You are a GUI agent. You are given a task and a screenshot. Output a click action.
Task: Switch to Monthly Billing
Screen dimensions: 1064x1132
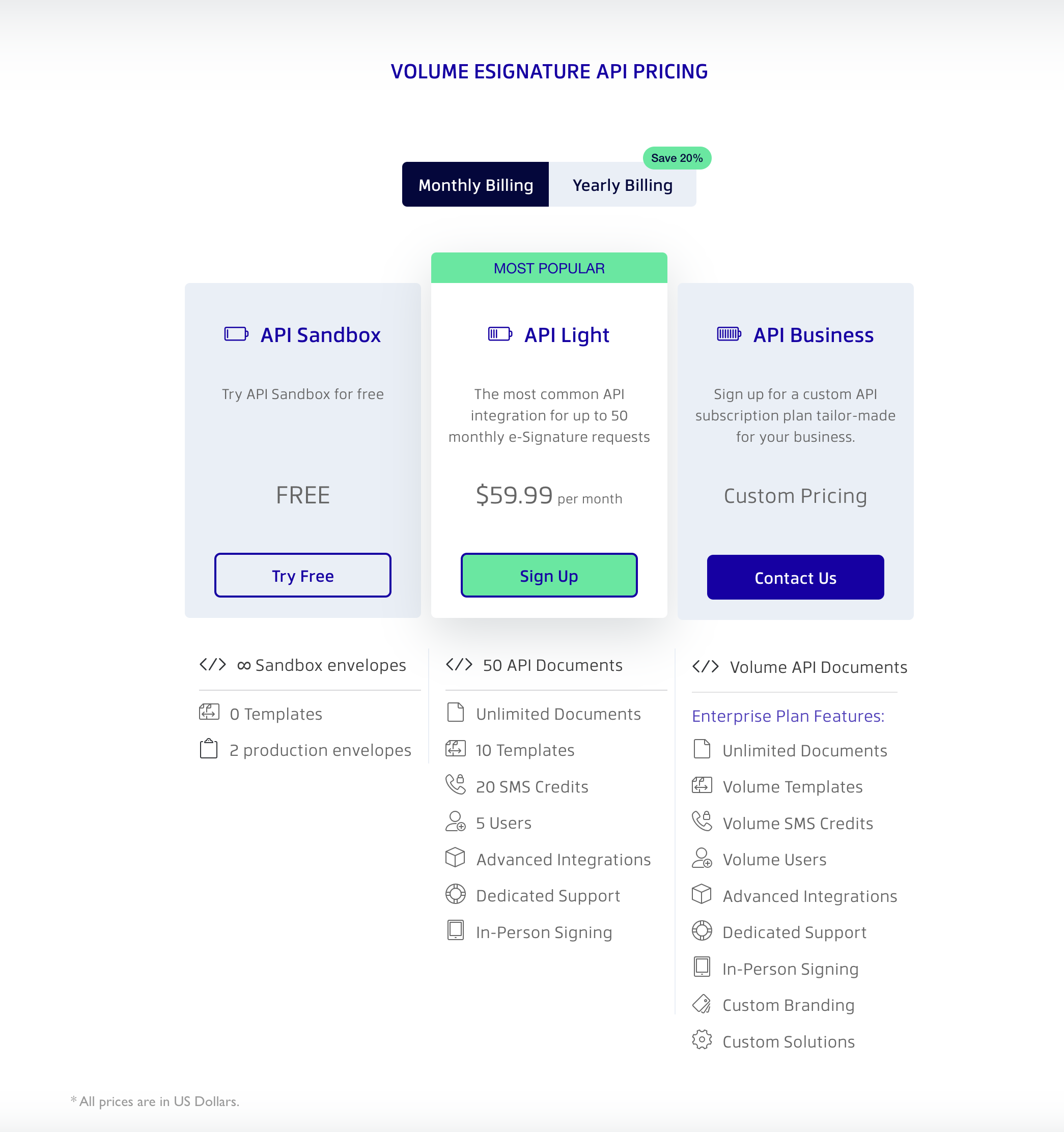pos(475,184)
